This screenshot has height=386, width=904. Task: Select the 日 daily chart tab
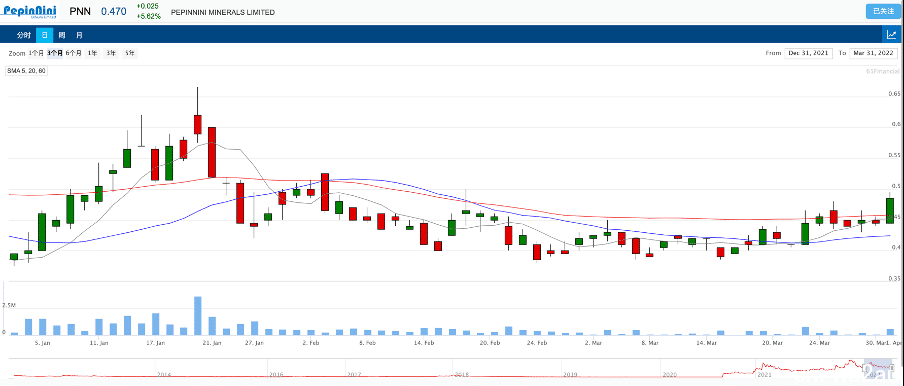[44, 35]
